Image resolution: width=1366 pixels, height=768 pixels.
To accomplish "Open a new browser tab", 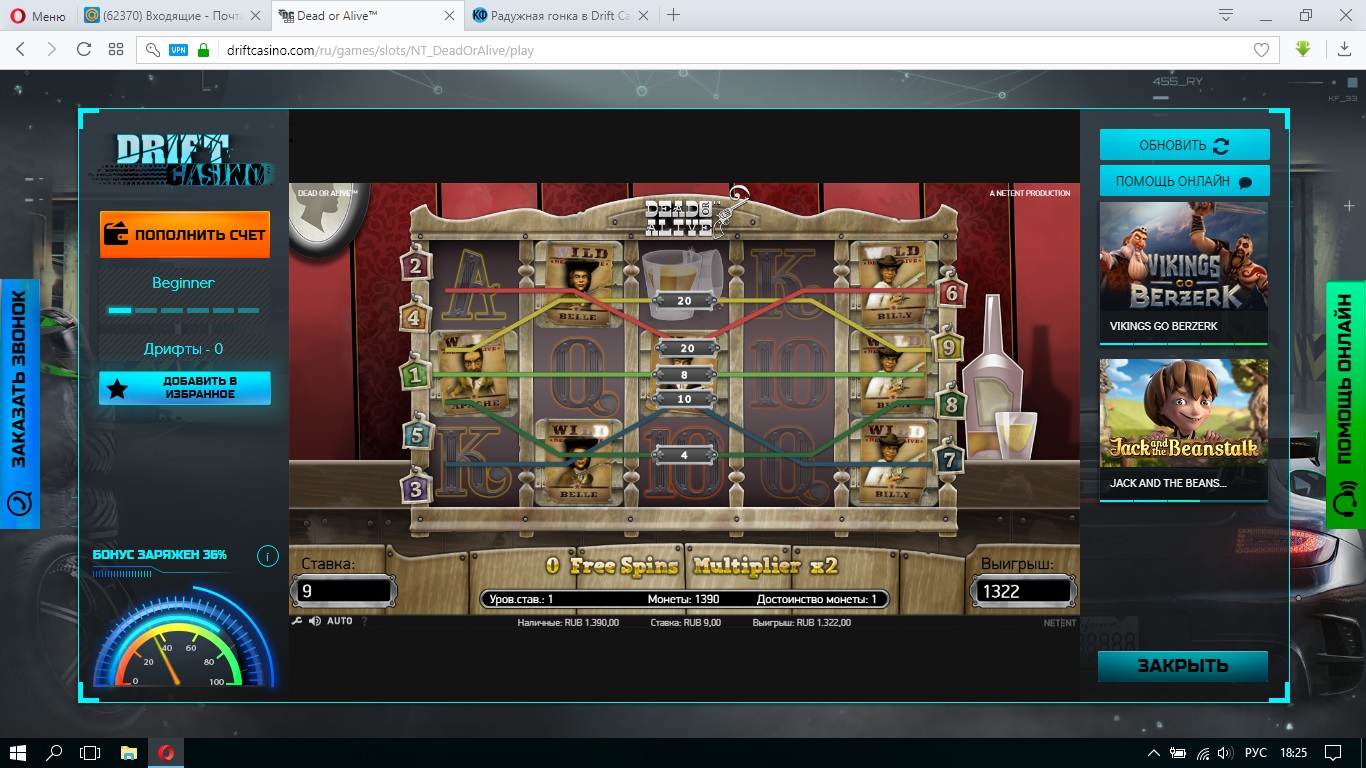I will point(673,15).
